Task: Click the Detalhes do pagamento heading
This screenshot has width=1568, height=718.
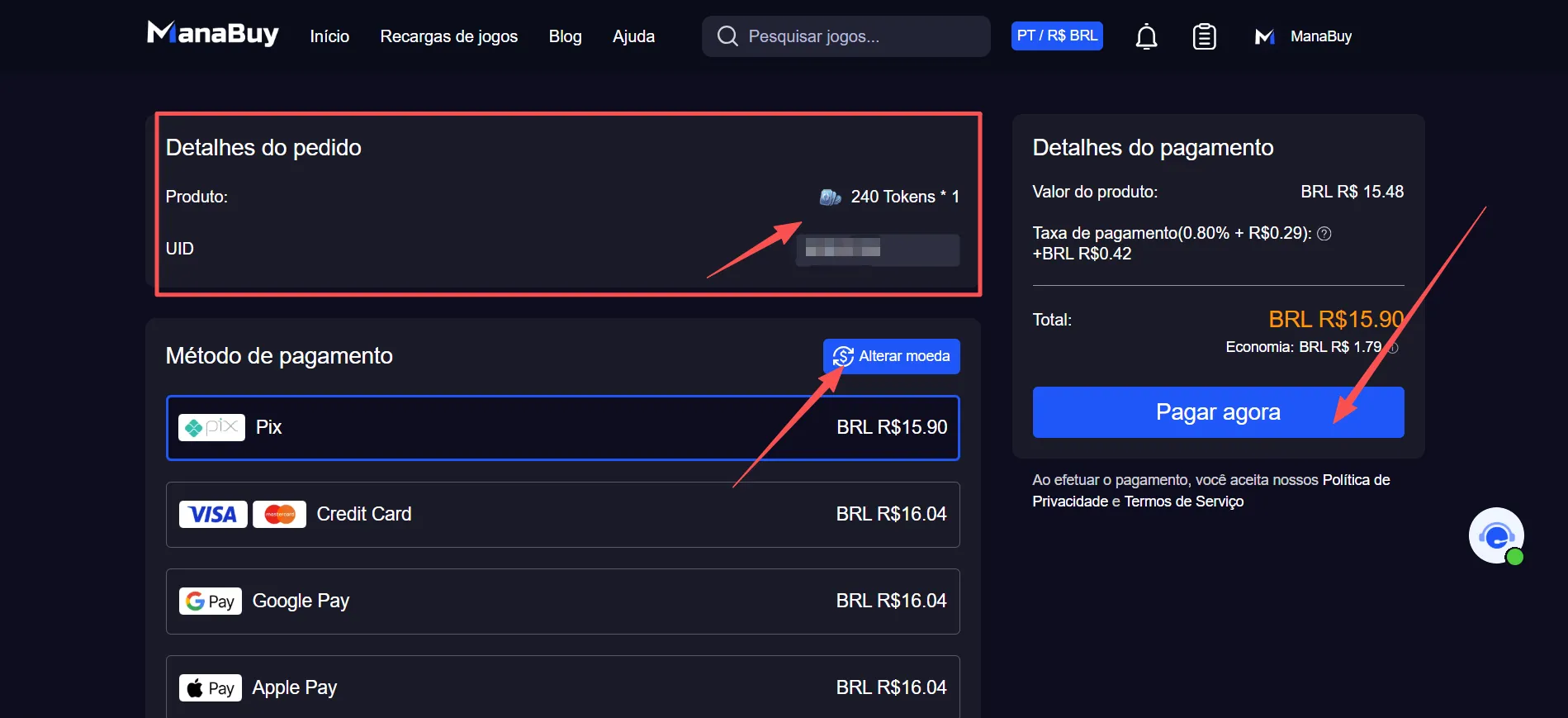Action: (1153, 147)
